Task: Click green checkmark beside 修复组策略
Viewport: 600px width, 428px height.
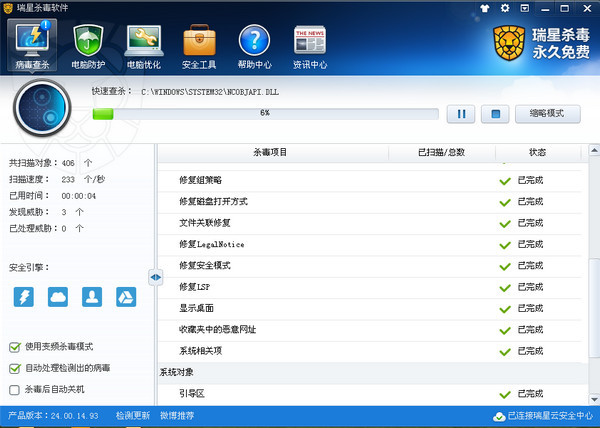Action: coord(505,181)
